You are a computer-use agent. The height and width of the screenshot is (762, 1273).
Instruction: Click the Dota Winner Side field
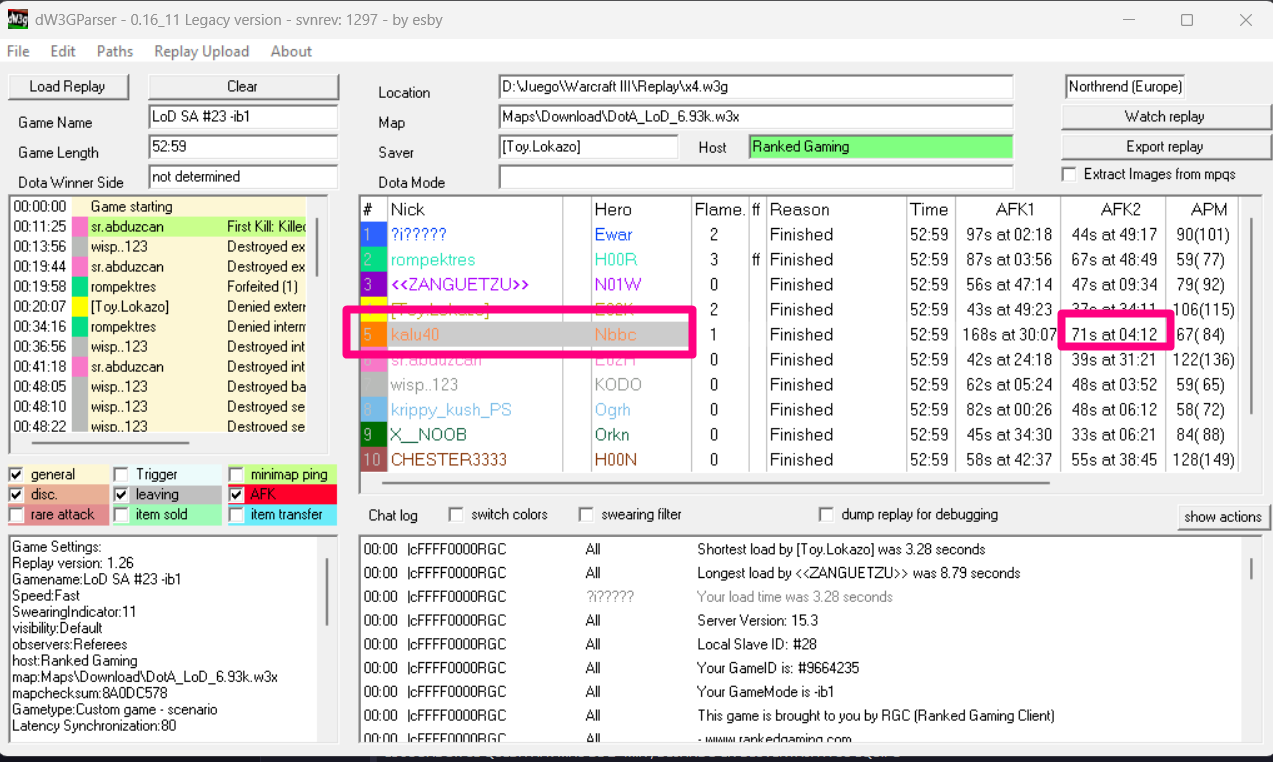point(243,177)
